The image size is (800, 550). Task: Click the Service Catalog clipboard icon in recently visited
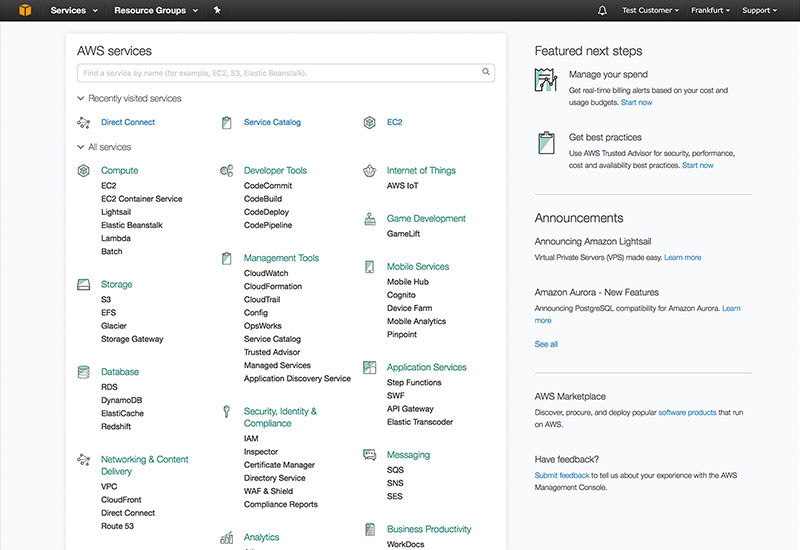pyautogui.click(x=227, y=122)
